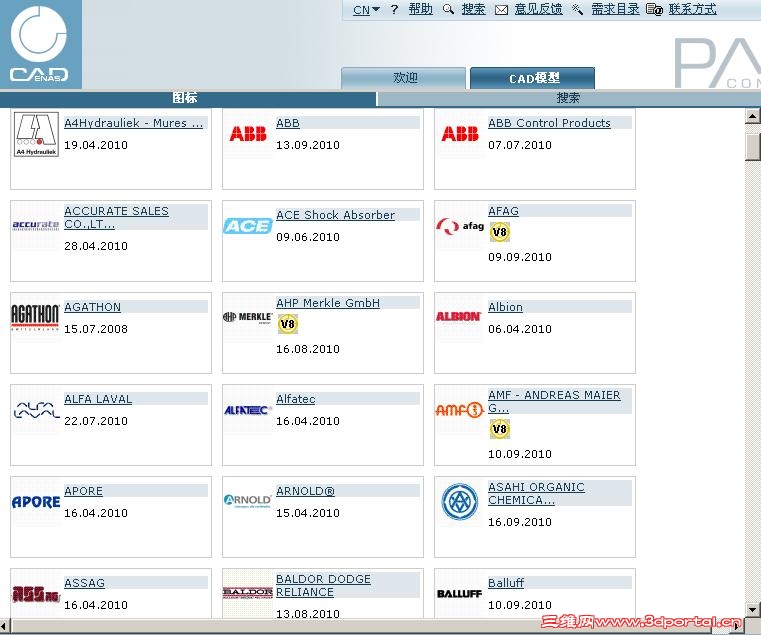
Task: Switch to the 欢迎 welcome tab
Action: 404,78
